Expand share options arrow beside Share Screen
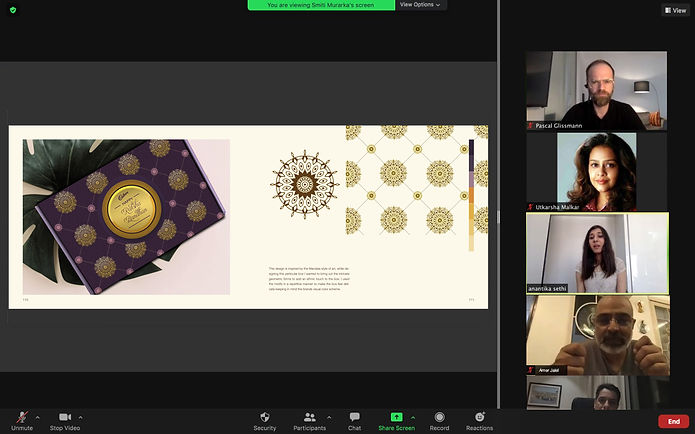 pos(413,418)
